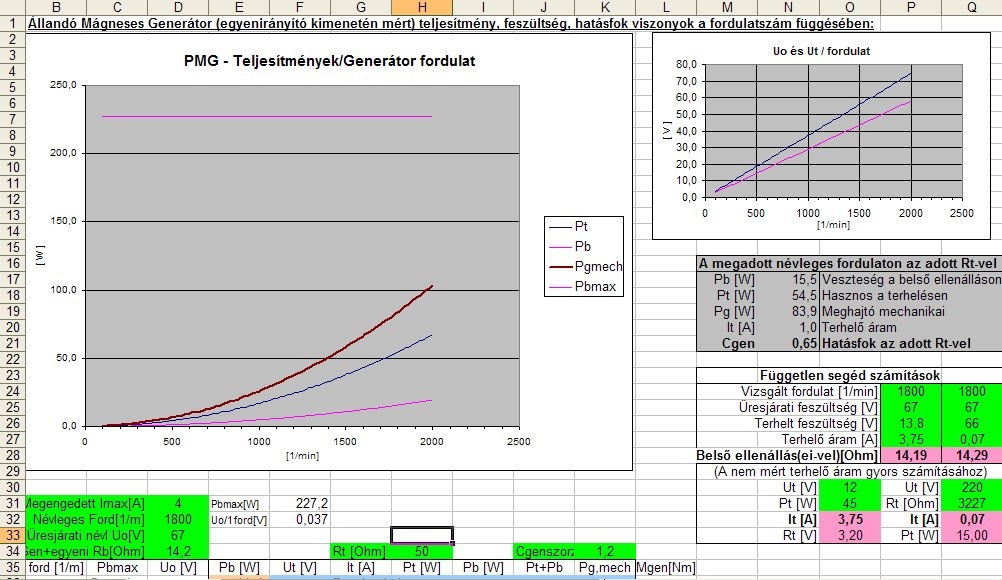Click the Cgenszorz value cell 1,2
1002x580 pixels.
605,551
